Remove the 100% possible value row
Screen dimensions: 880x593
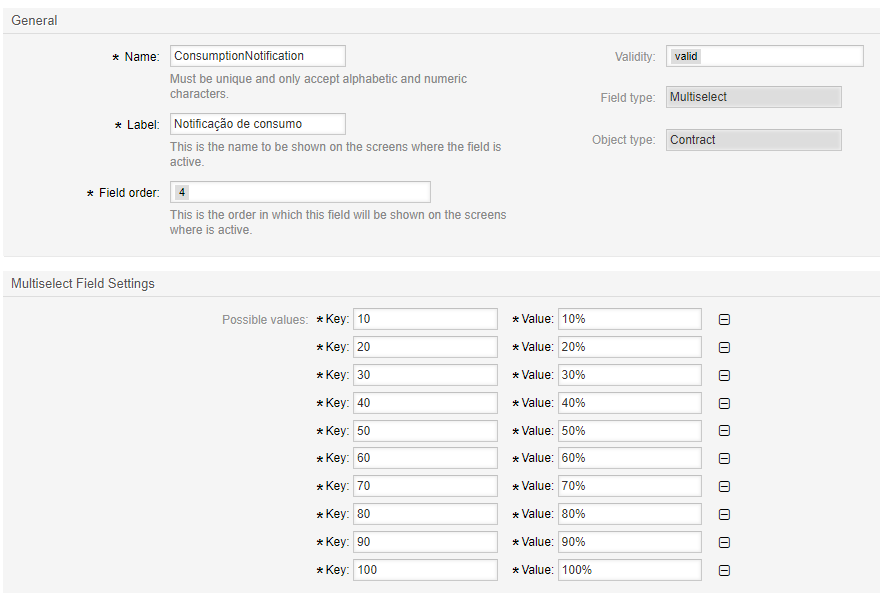(x=724, y=570)
